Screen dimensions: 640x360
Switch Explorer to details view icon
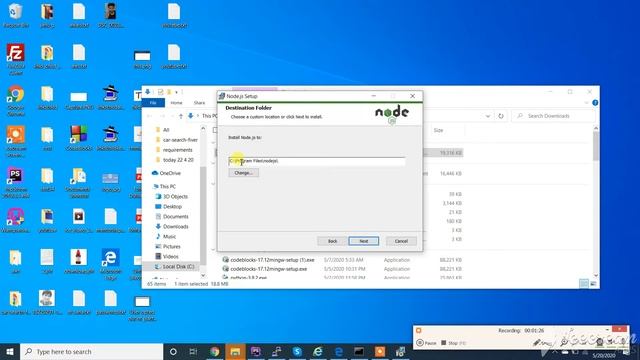coord(584,283)
